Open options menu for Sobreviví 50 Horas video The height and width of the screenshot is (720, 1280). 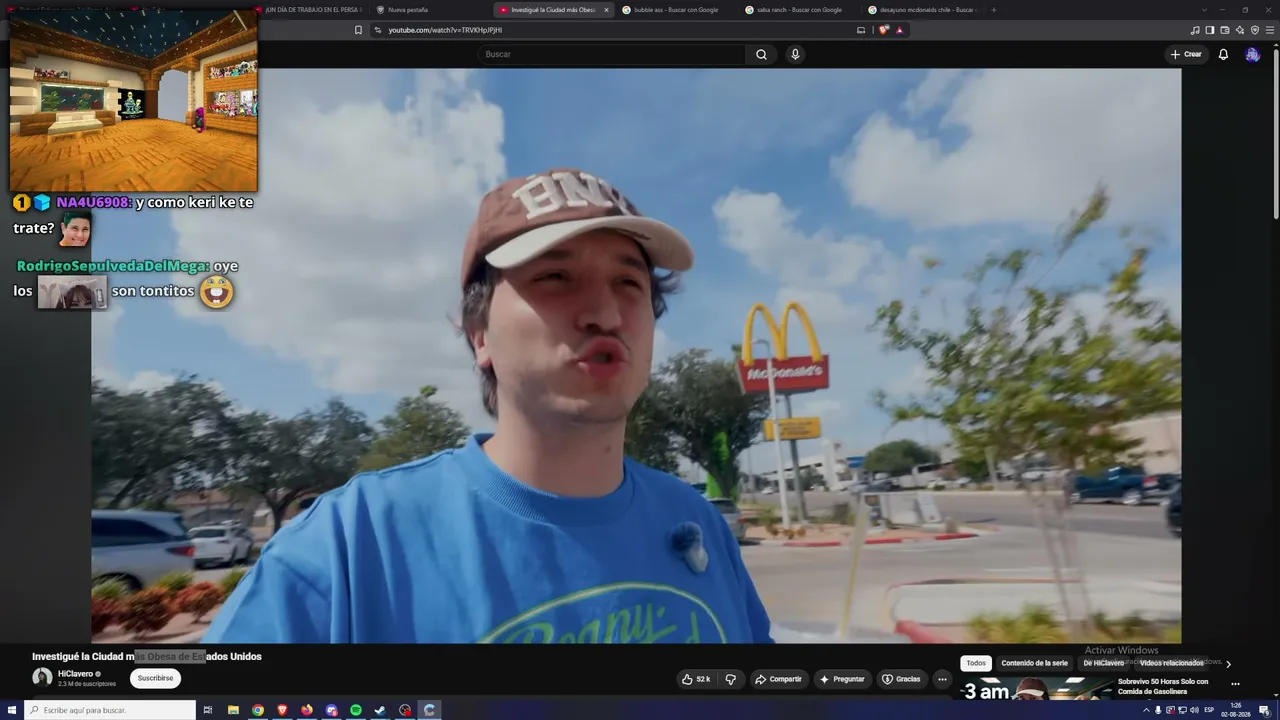(x=1235, y=684)
